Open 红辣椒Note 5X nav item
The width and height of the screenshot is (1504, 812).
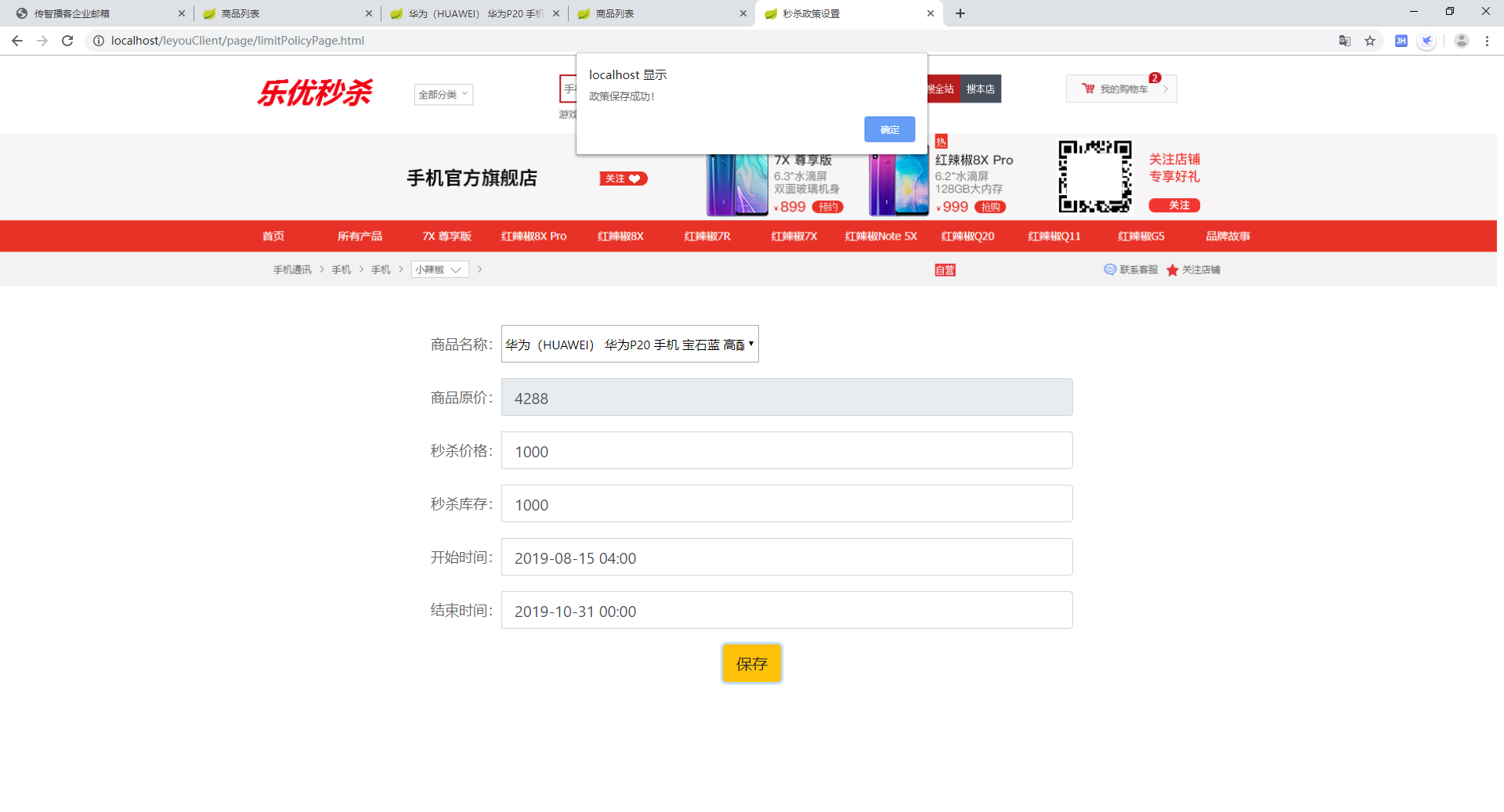tap(880, 236)
